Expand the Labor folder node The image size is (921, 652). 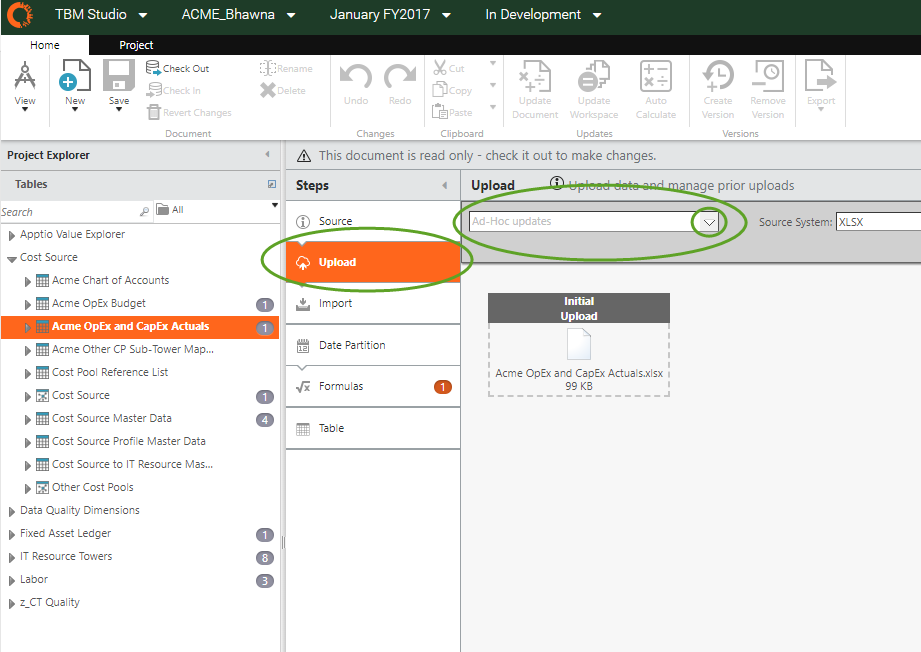pyautogui.click(x=12, y=581)
